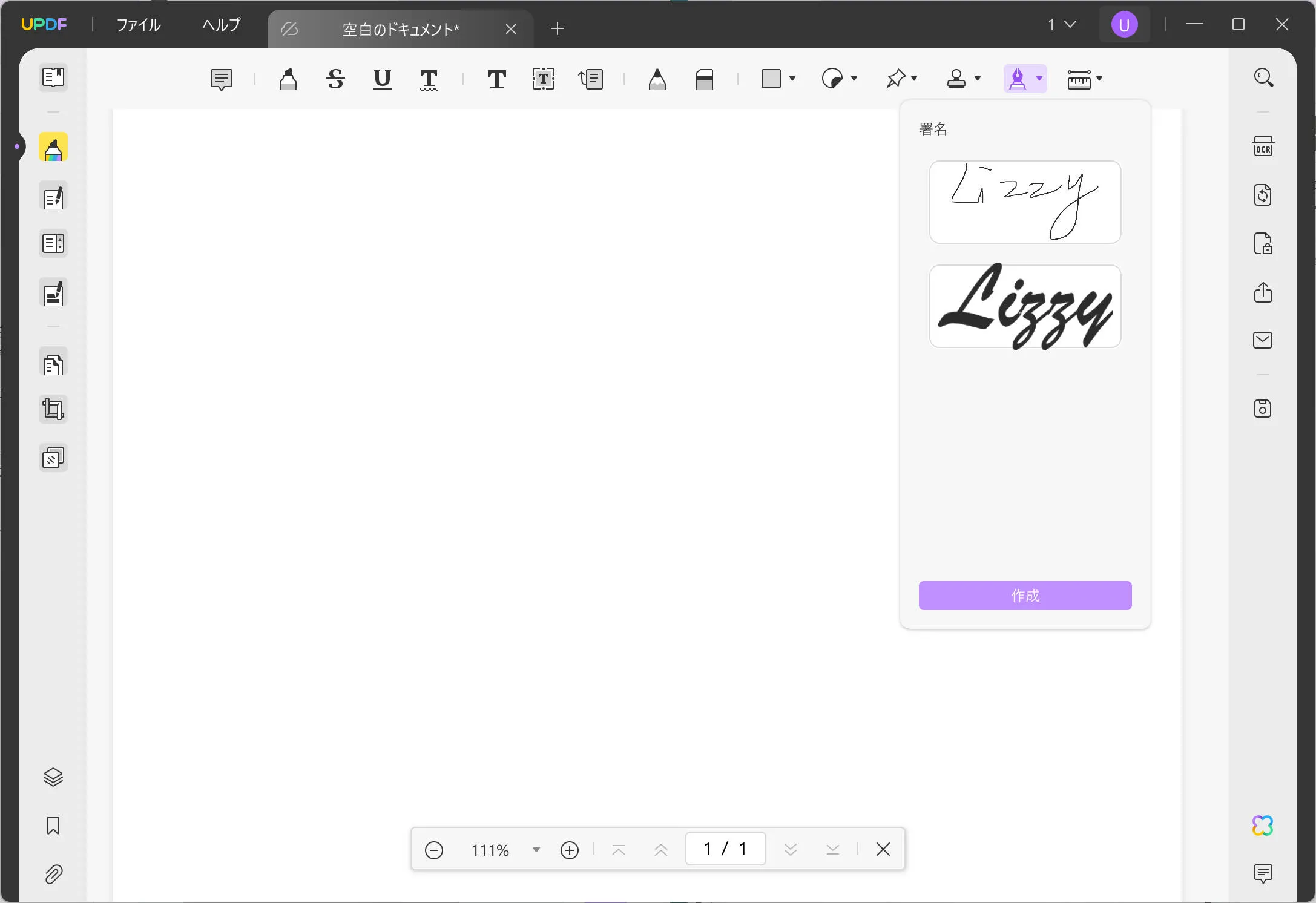Open the zoom level 111% dropdown

pyautogui.click(x=536, y=850)
